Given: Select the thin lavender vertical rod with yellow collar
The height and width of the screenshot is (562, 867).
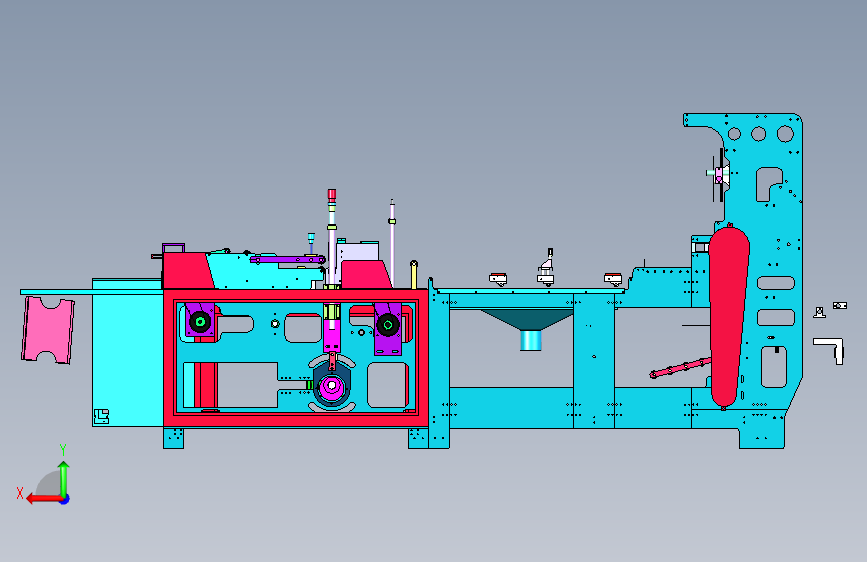Looking at the screenshot, I should (x=392, y=243).
